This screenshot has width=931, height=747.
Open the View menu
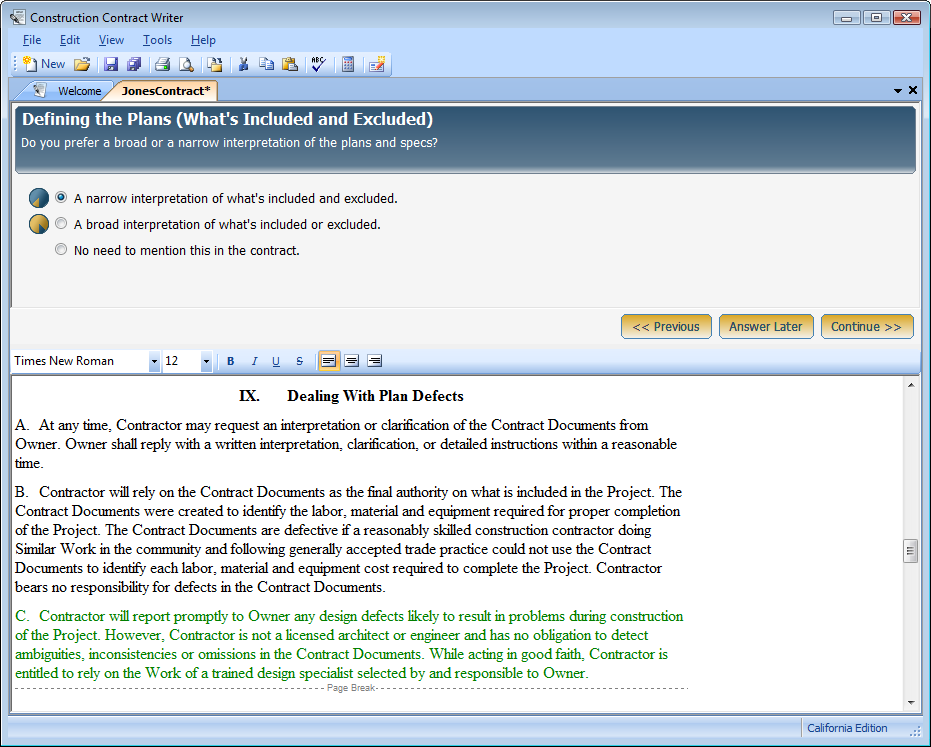[111, 40]
